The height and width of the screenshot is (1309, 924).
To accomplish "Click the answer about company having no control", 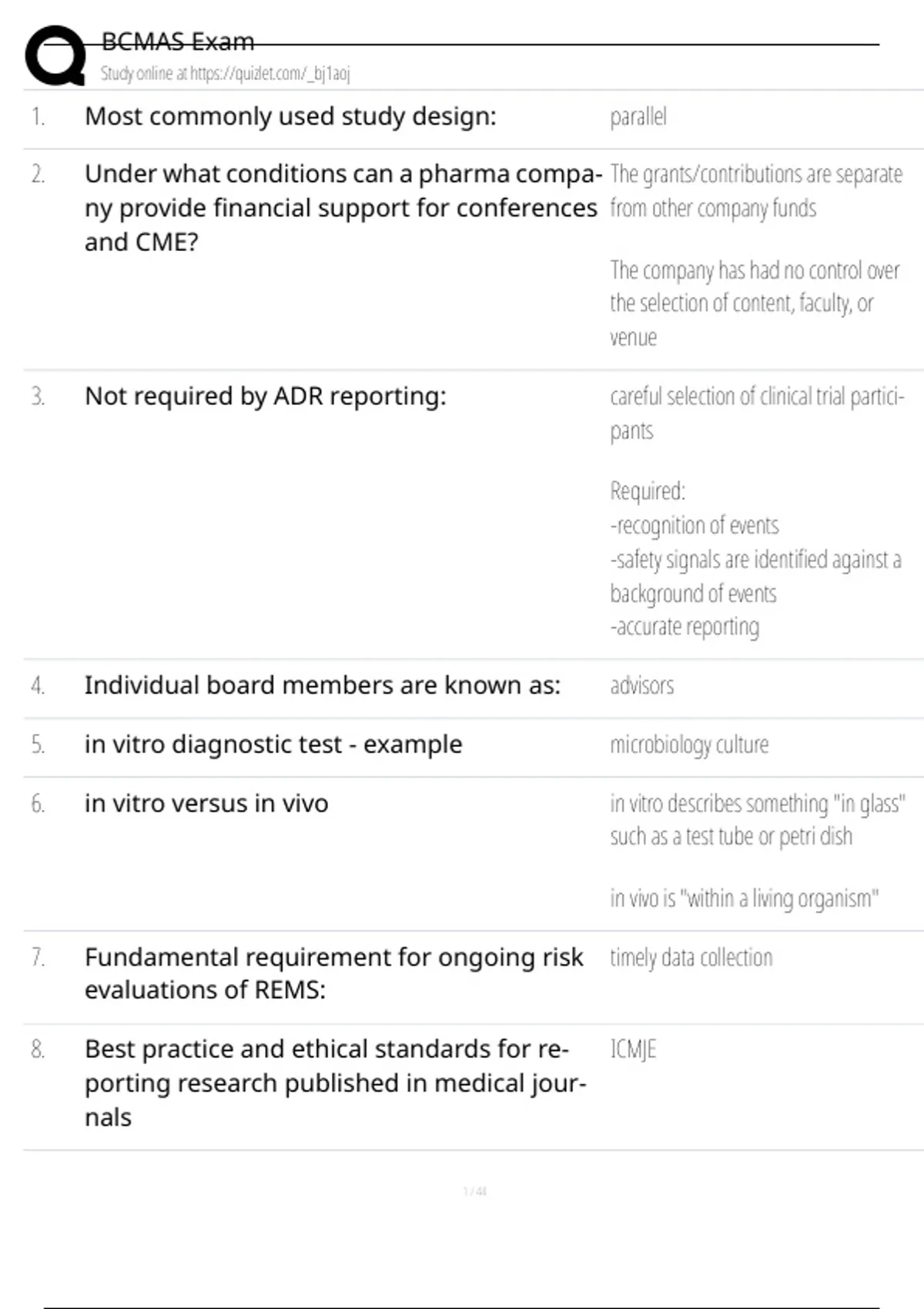I will pos(754,303).
